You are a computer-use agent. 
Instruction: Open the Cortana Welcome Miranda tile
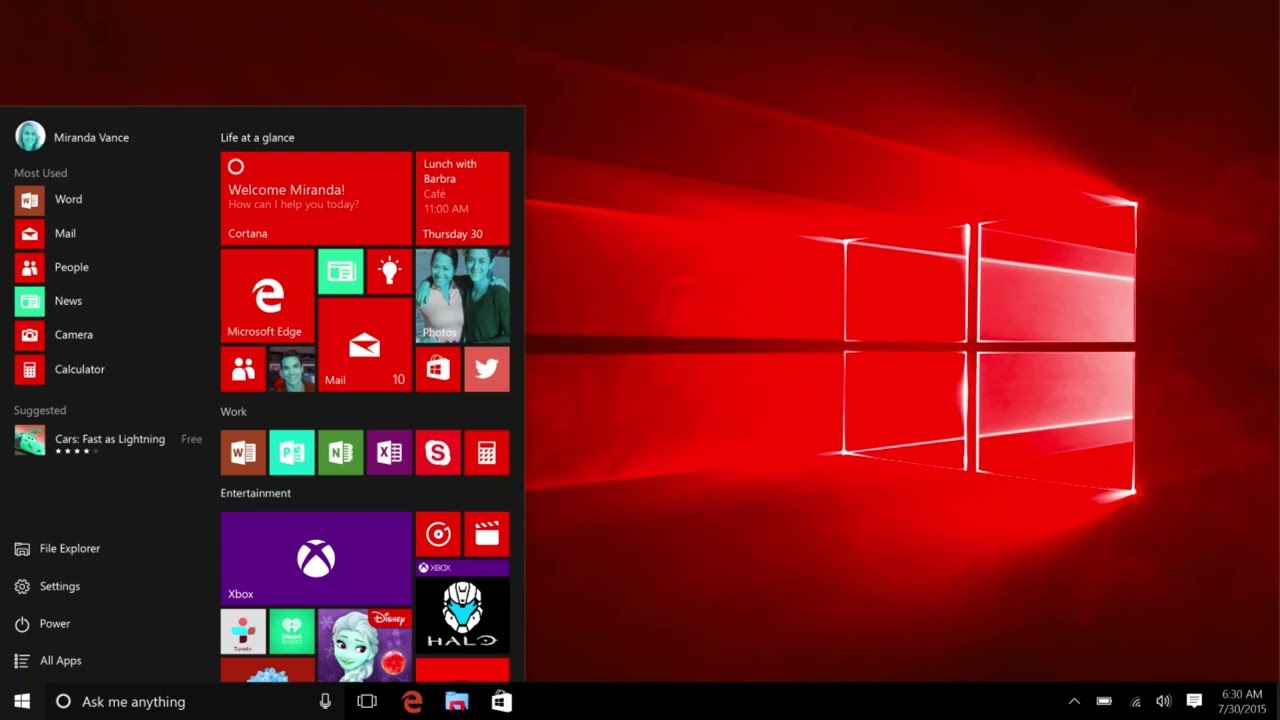point(316,198)
